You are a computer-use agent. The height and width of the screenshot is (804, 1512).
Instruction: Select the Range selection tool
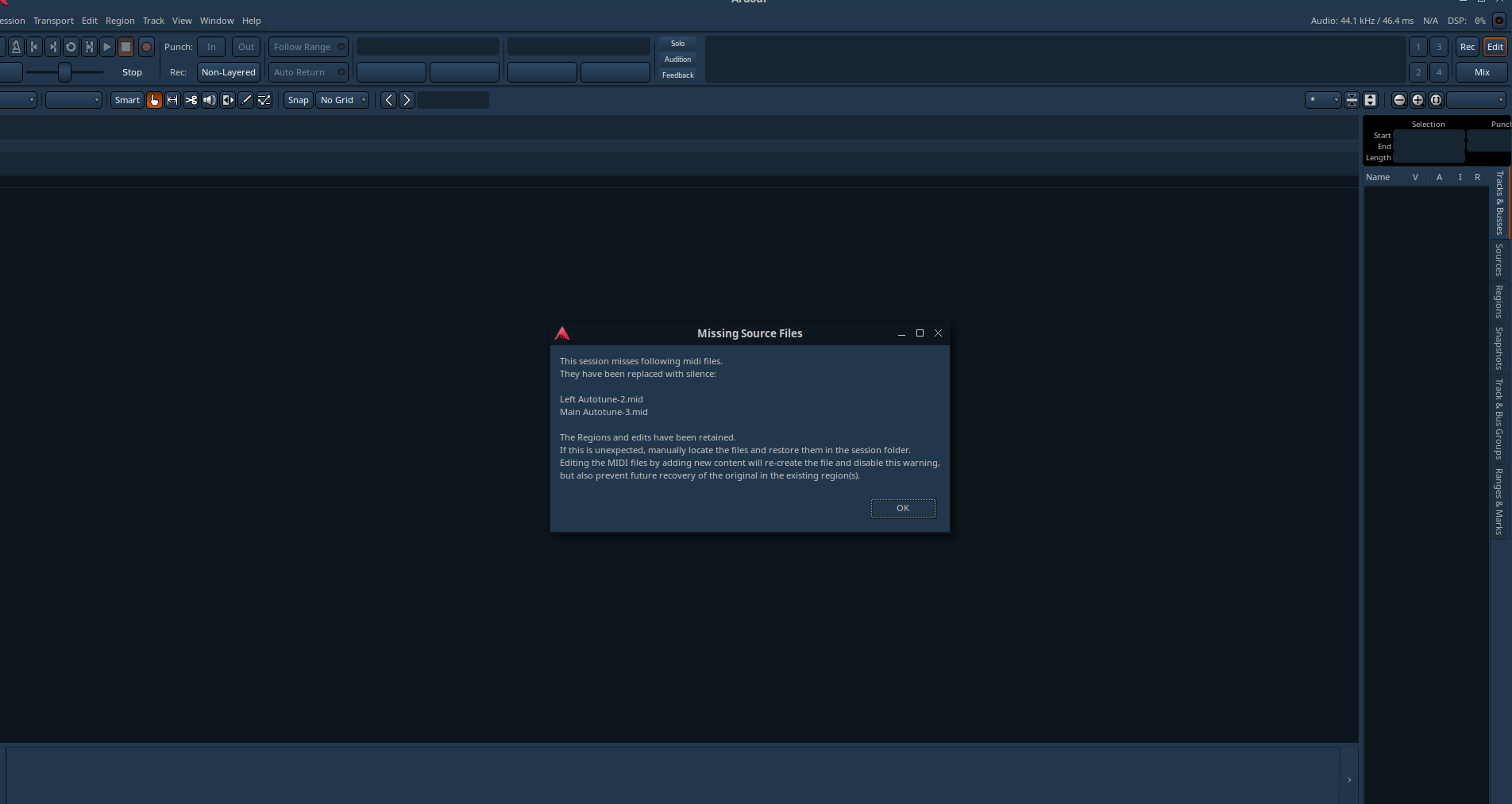point(172,100)
